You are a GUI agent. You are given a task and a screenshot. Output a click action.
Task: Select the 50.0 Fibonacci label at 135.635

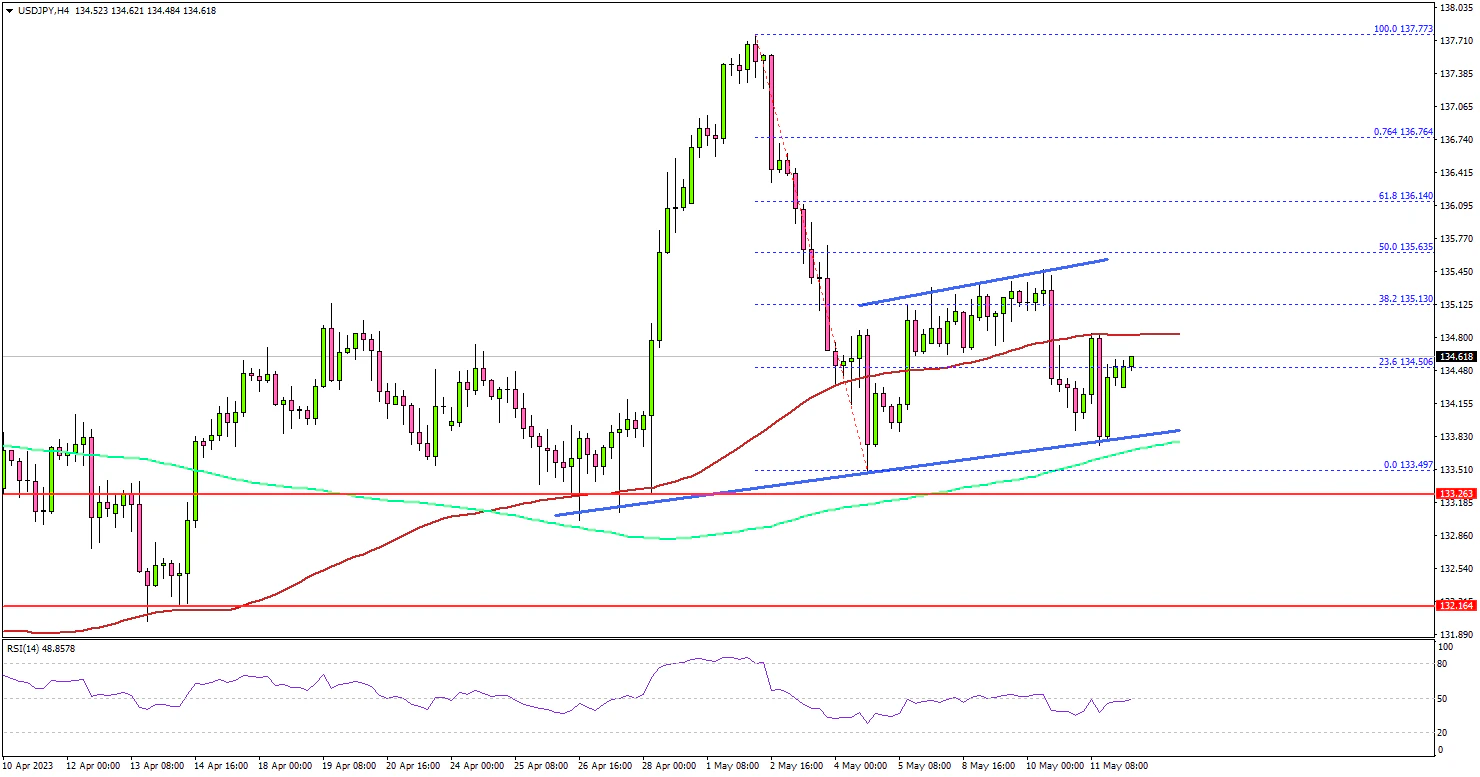1405,246
